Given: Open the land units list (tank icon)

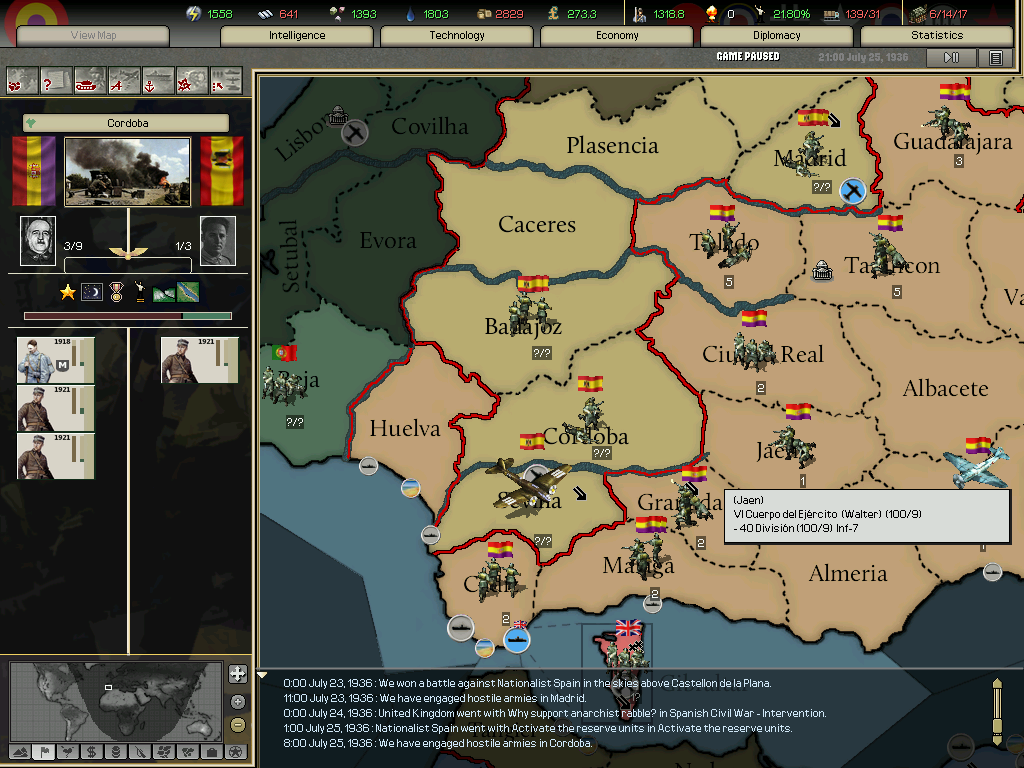Looking at the screenshot, I should [91, 79].
